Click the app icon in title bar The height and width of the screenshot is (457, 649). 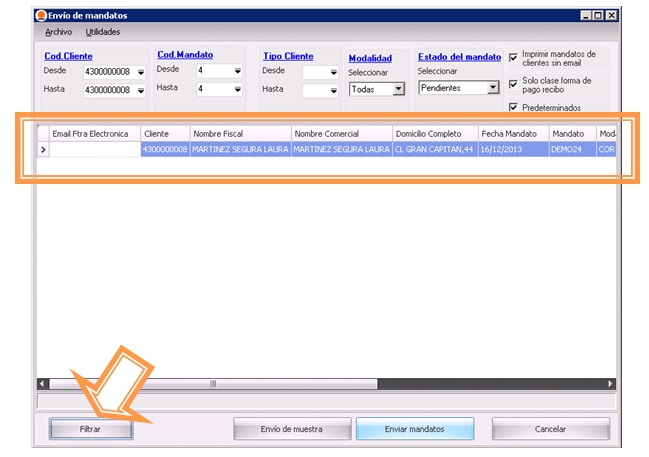(40, 16)
